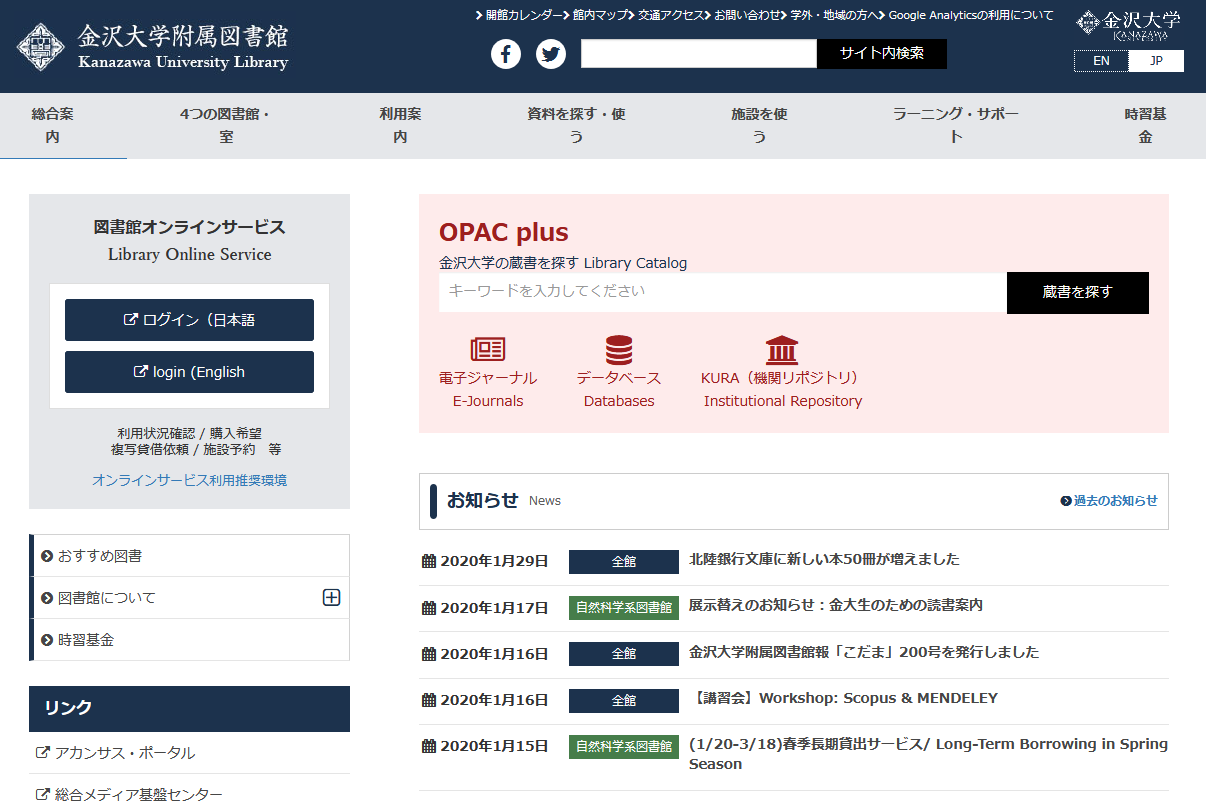Click the E-Journals newspaper icon
This screenshot has height=806, width=1206.
pos(488,349)
